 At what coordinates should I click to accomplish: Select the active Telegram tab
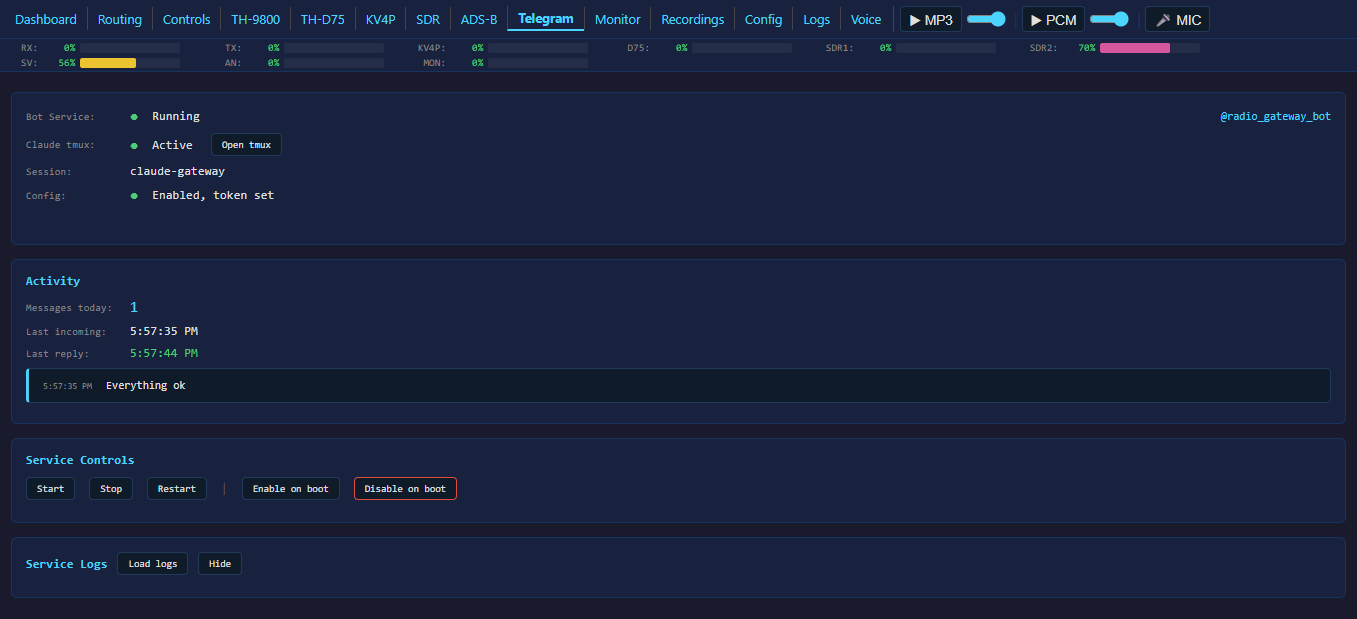(x=546, y=19)
